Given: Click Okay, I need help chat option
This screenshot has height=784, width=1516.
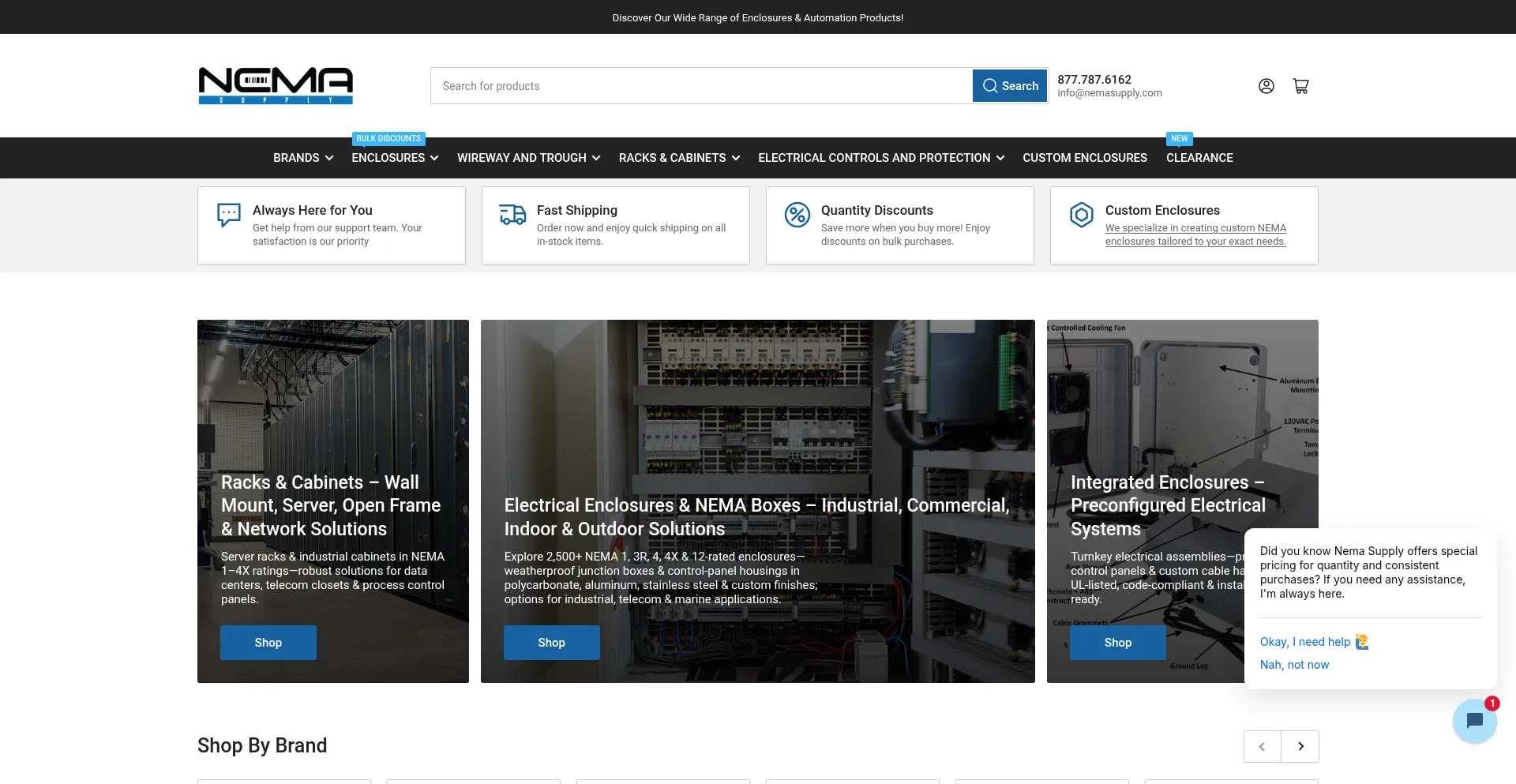Looking at the screenshot, I should pyautogui.click(x=1314, y=642).
